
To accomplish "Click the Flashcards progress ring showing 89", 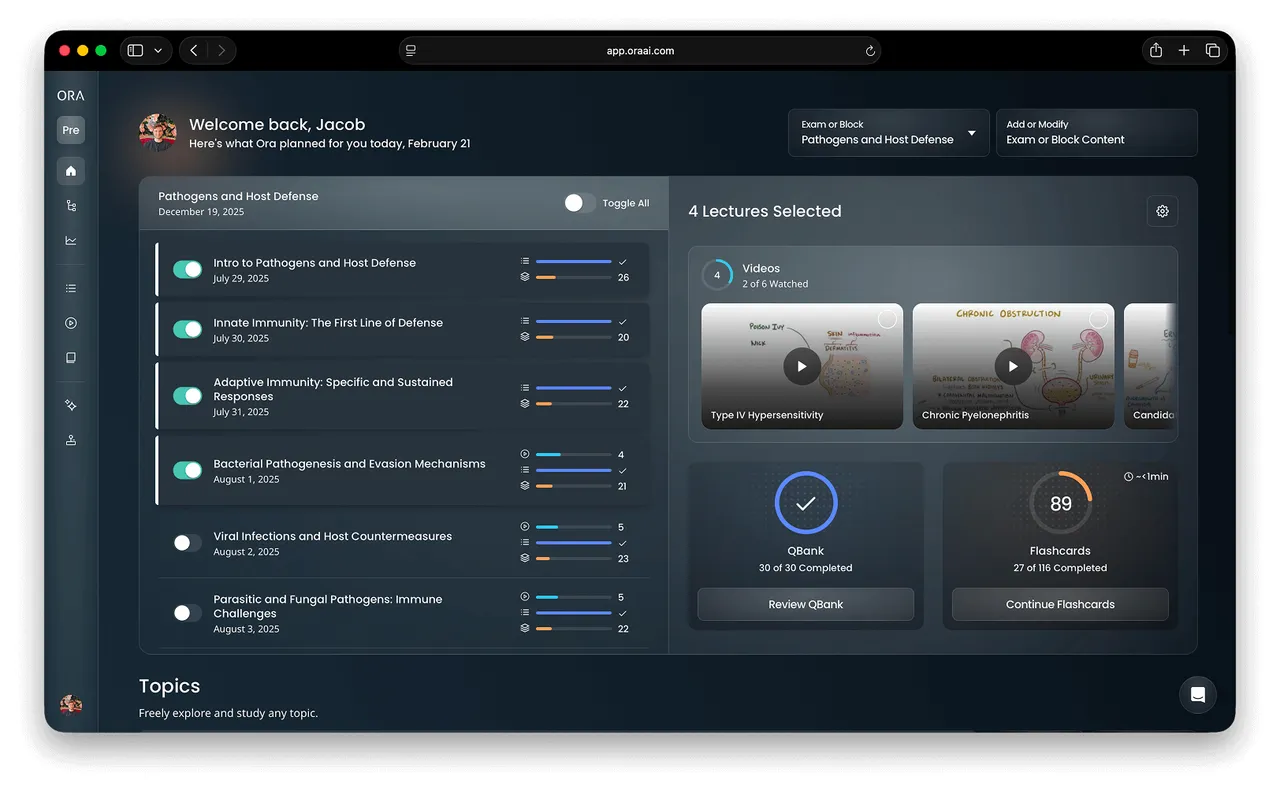I will [1061, 503].
